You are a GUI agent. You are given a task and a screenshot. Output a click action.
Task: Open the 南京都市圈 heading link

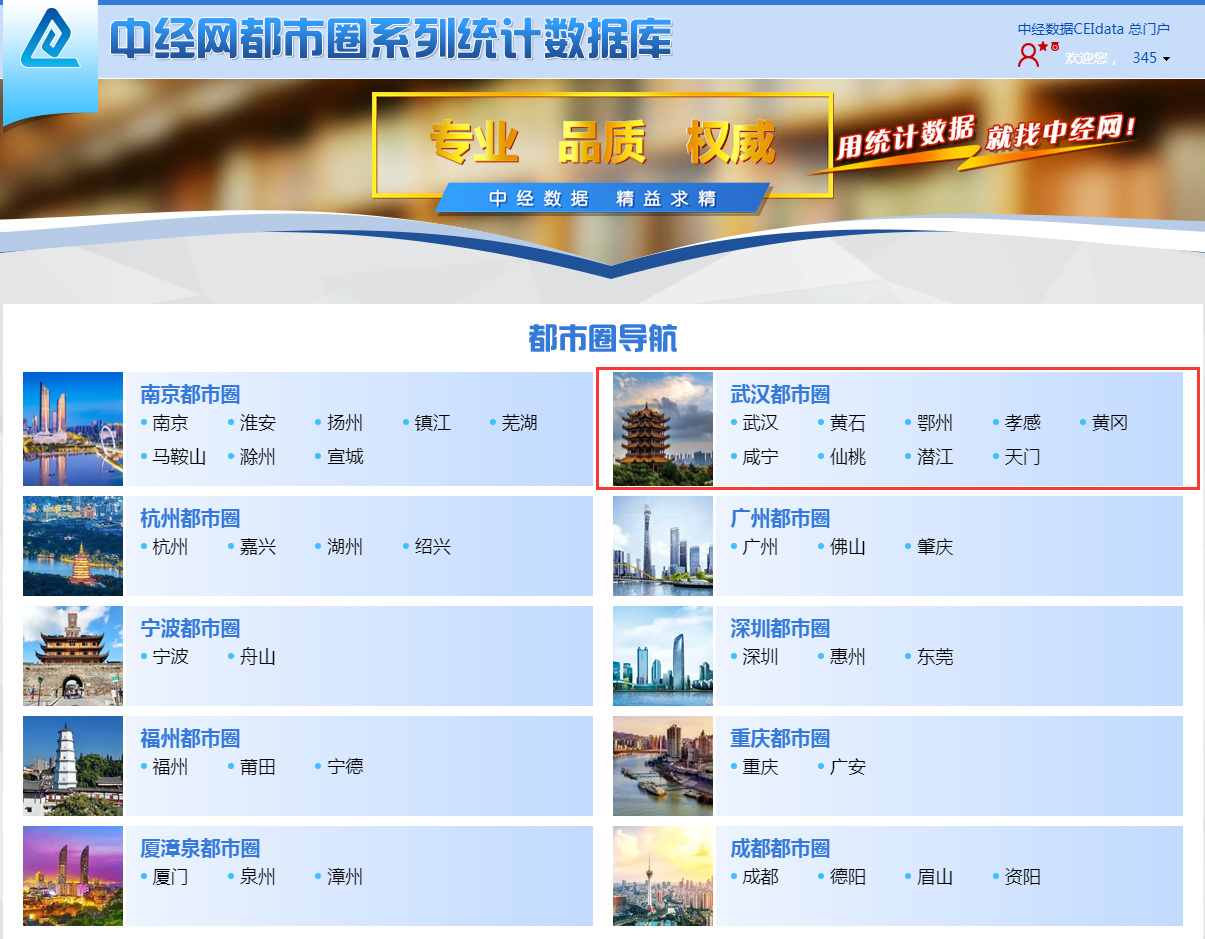(190, 394)
